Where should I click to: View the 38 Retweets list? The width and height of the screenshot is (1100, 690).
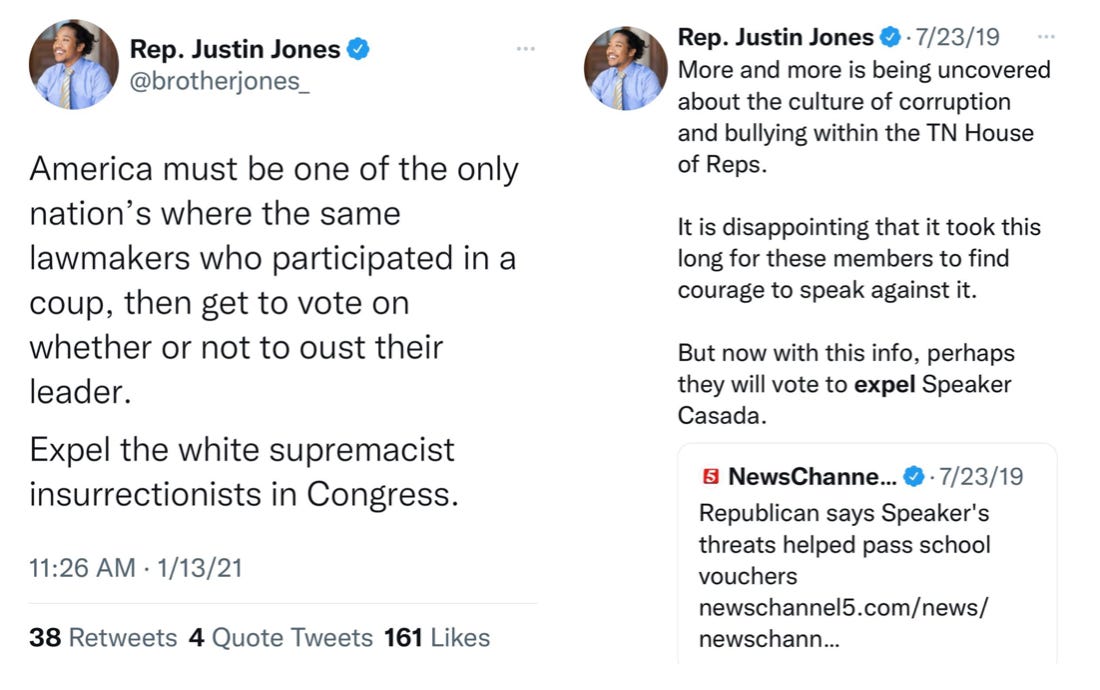pyautogui.click(x=103, y=637)
